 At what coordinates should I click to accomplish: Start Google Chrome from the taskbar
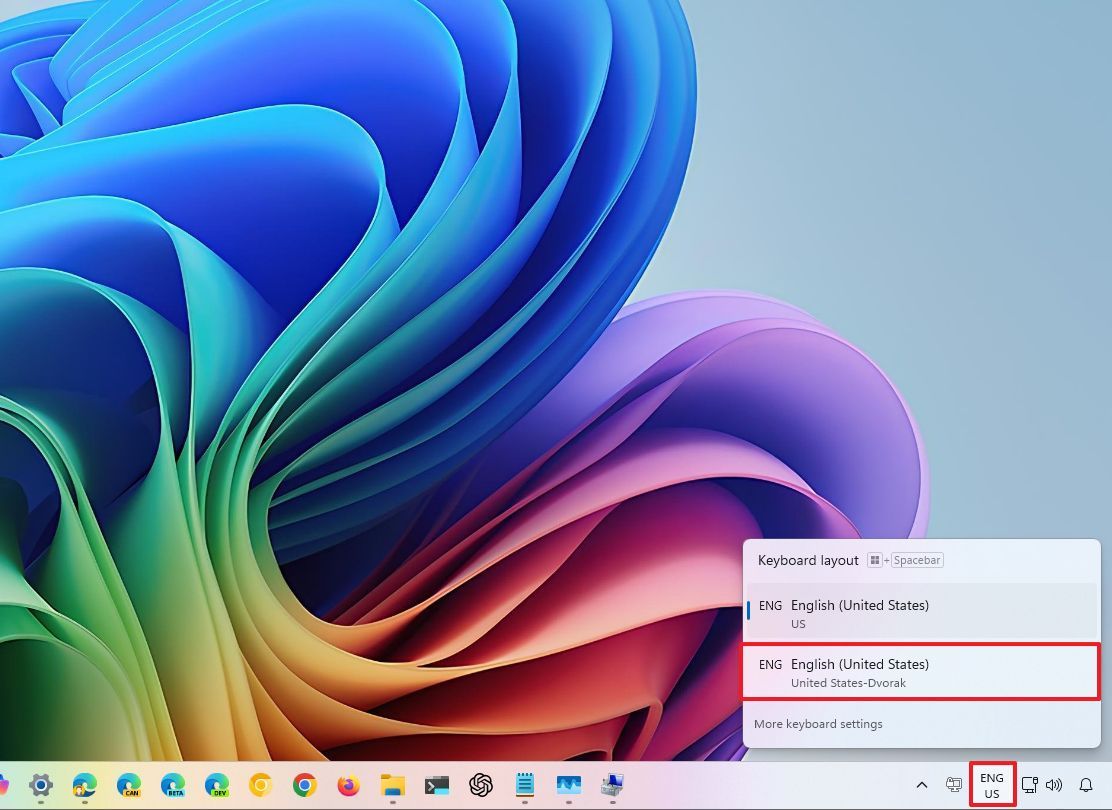pos(302,785)
